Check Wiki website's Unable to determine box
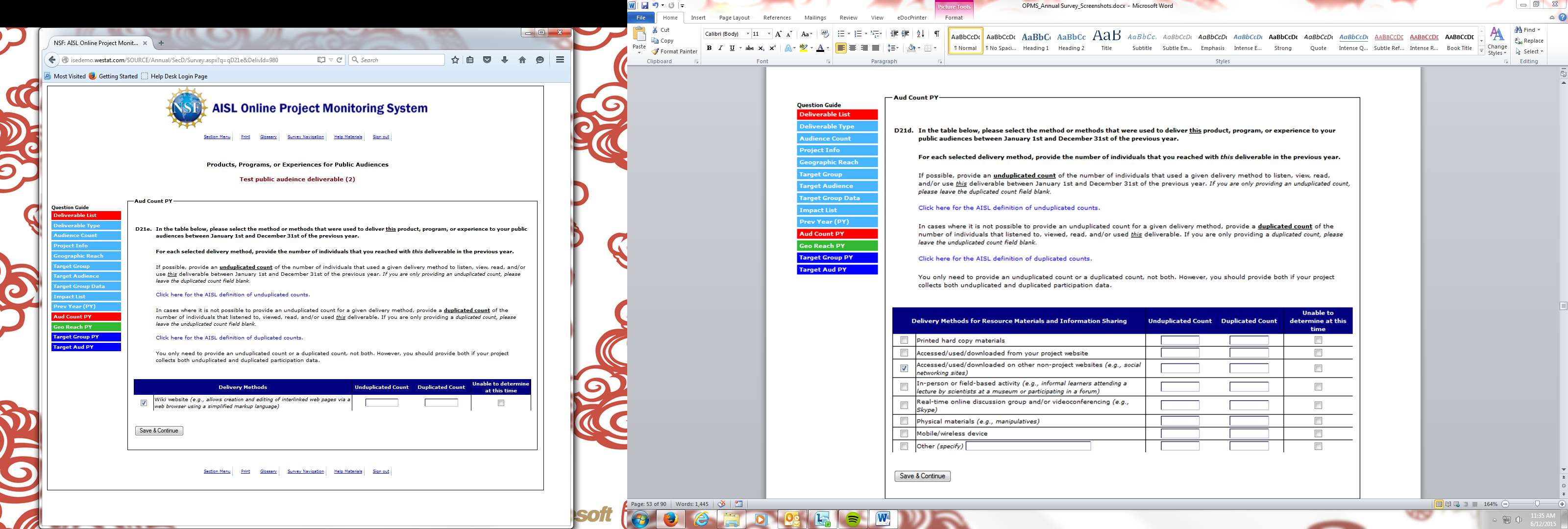This screenshot has width=1568, height=529. click(501, 403)
